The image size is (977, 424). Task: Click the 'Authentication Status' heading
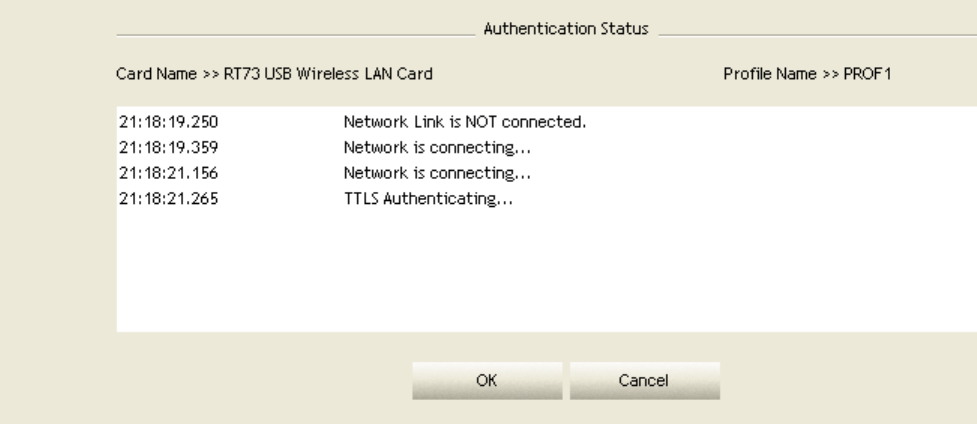[567, 30]
